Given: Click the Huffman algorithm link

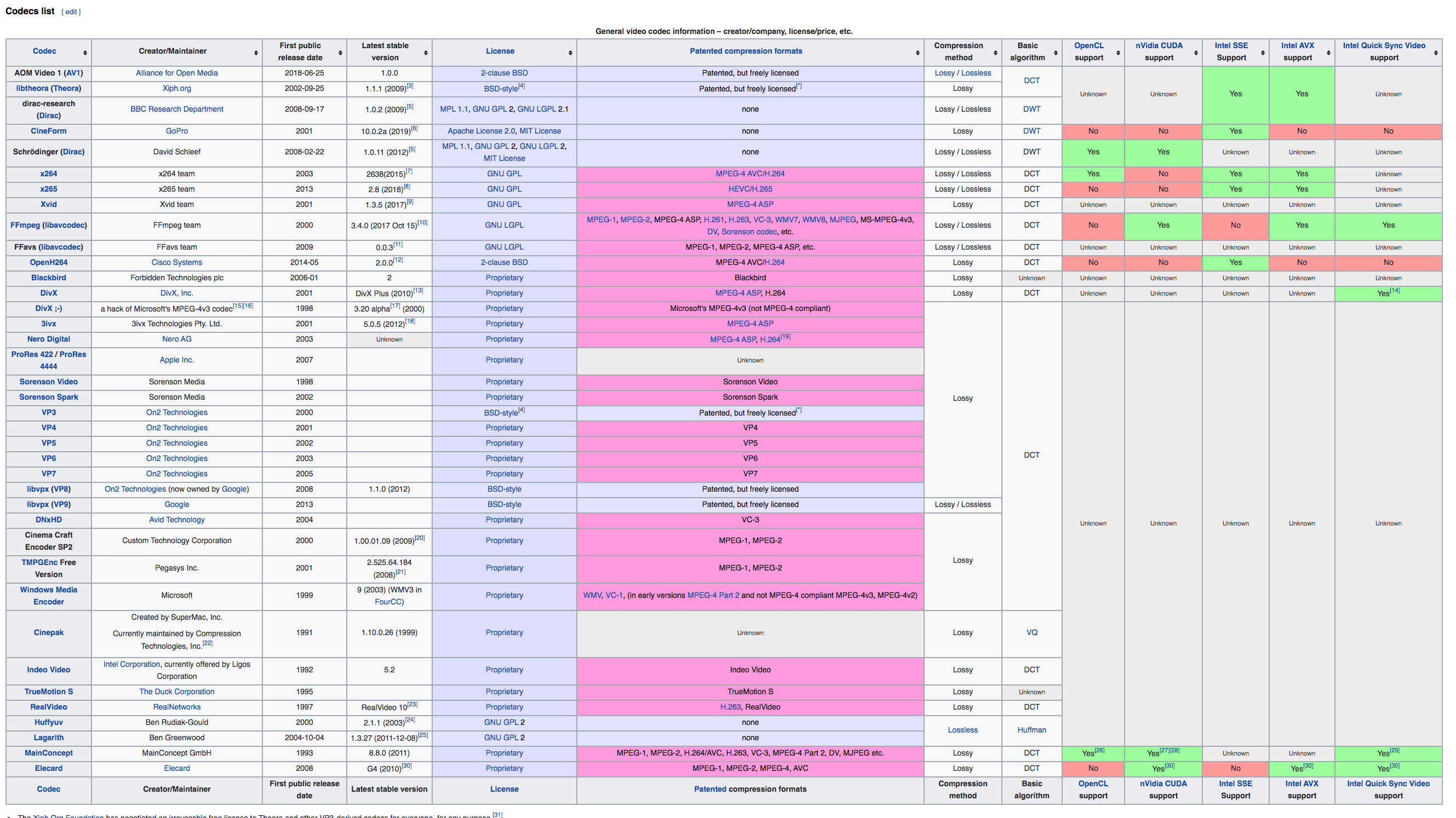Looking at the screenshot, I should tap(1031, 730).
